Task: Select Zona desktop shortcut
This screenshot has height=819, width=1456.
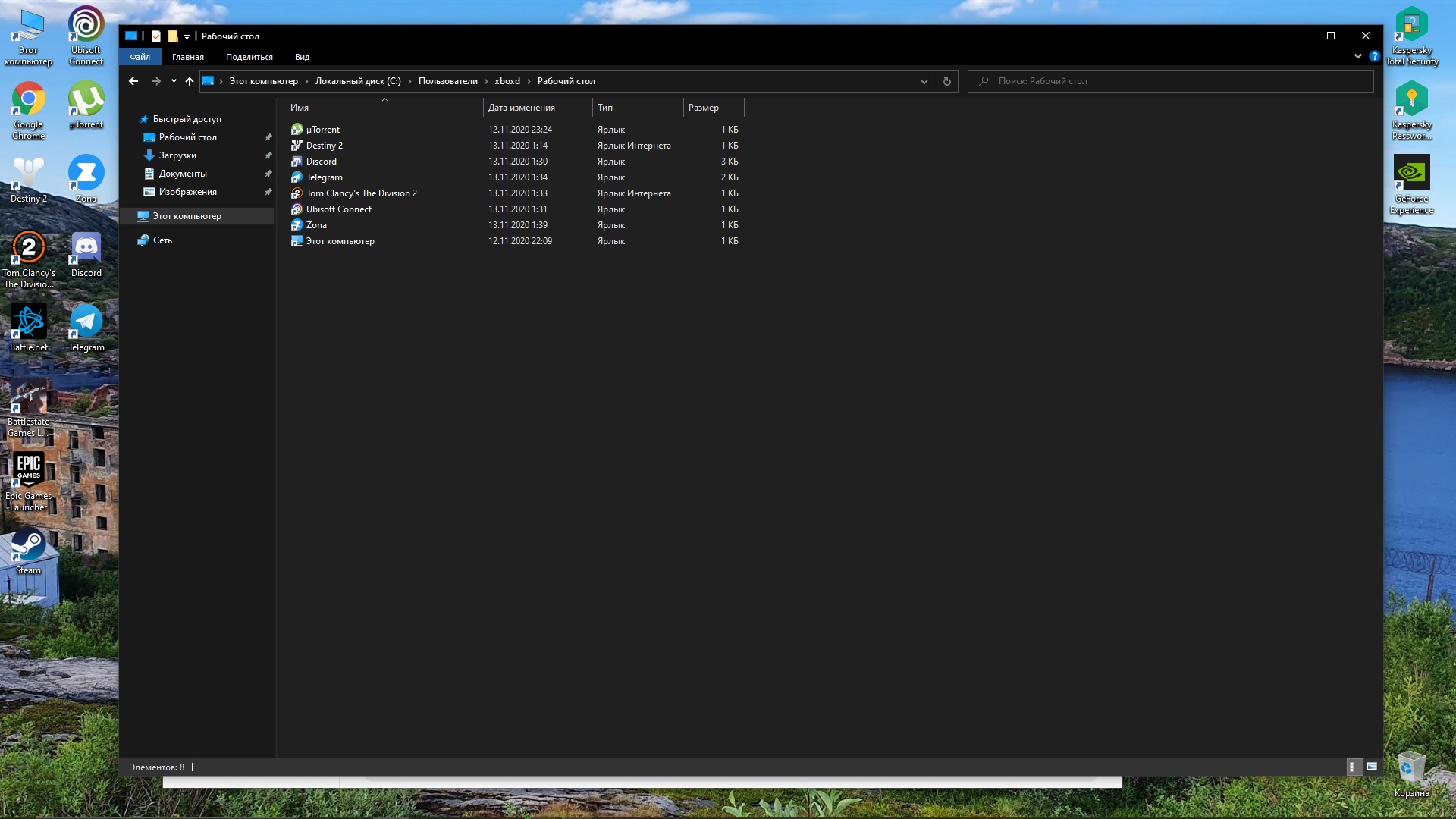Action: pyautogui.click(x=86, y=179)
